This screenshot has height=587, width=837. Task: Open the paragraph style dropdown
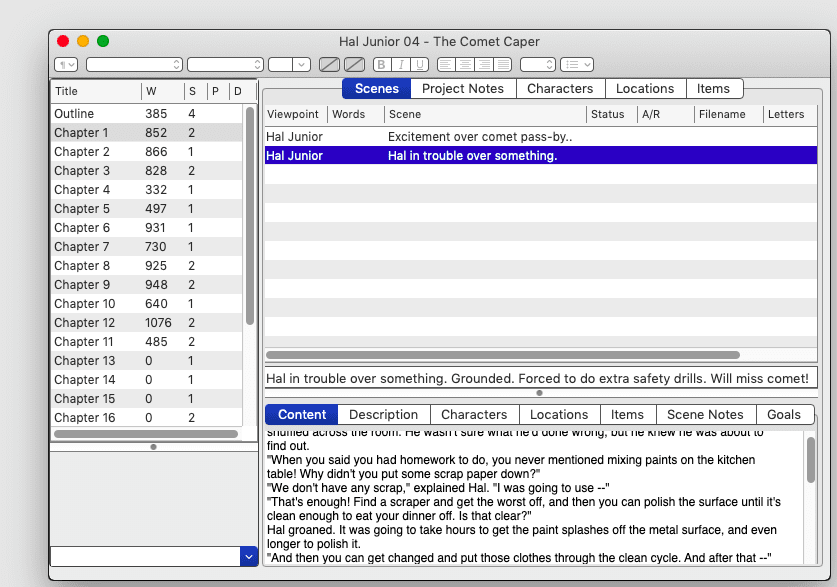point(66,64)
